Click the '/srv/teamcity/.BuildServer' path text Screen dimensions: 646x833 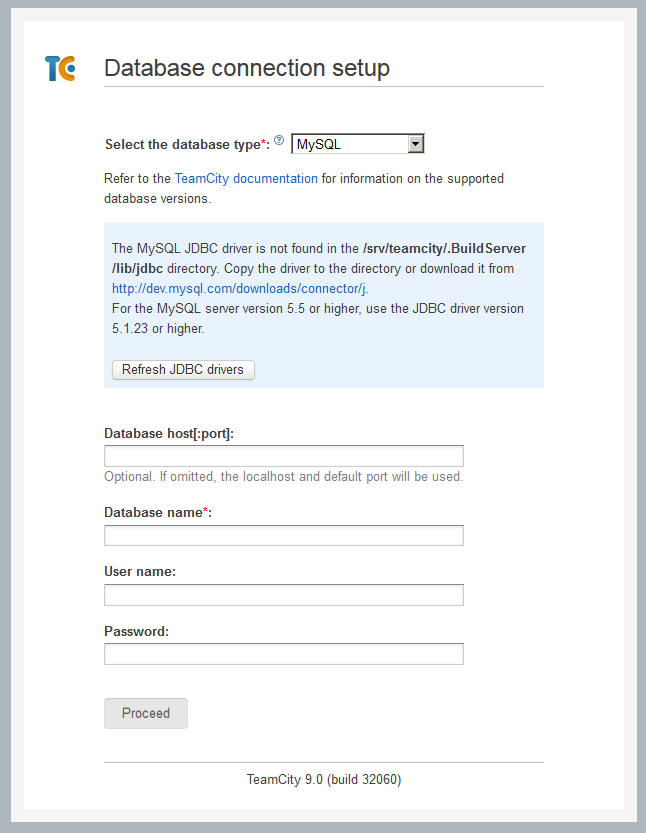(x=445, y=249)
